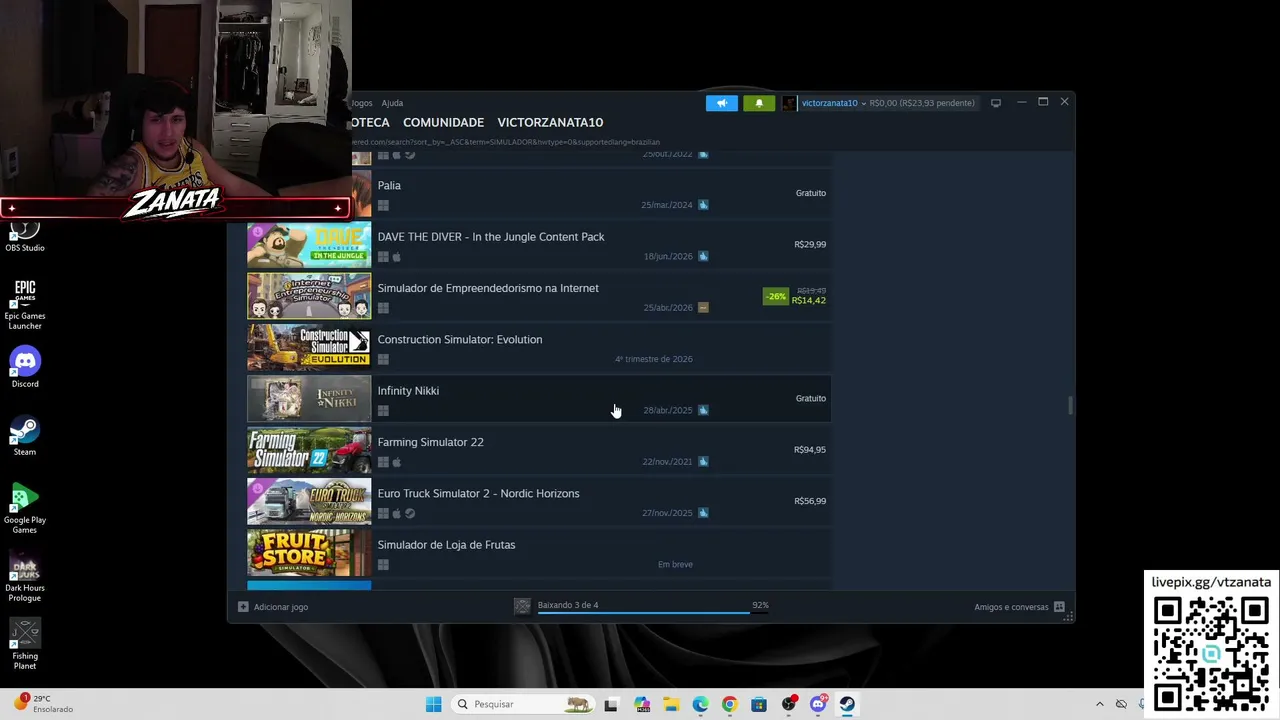Switch to Discord in the taskbar
Screen dimensions: 1280x720
click(818, 704)
